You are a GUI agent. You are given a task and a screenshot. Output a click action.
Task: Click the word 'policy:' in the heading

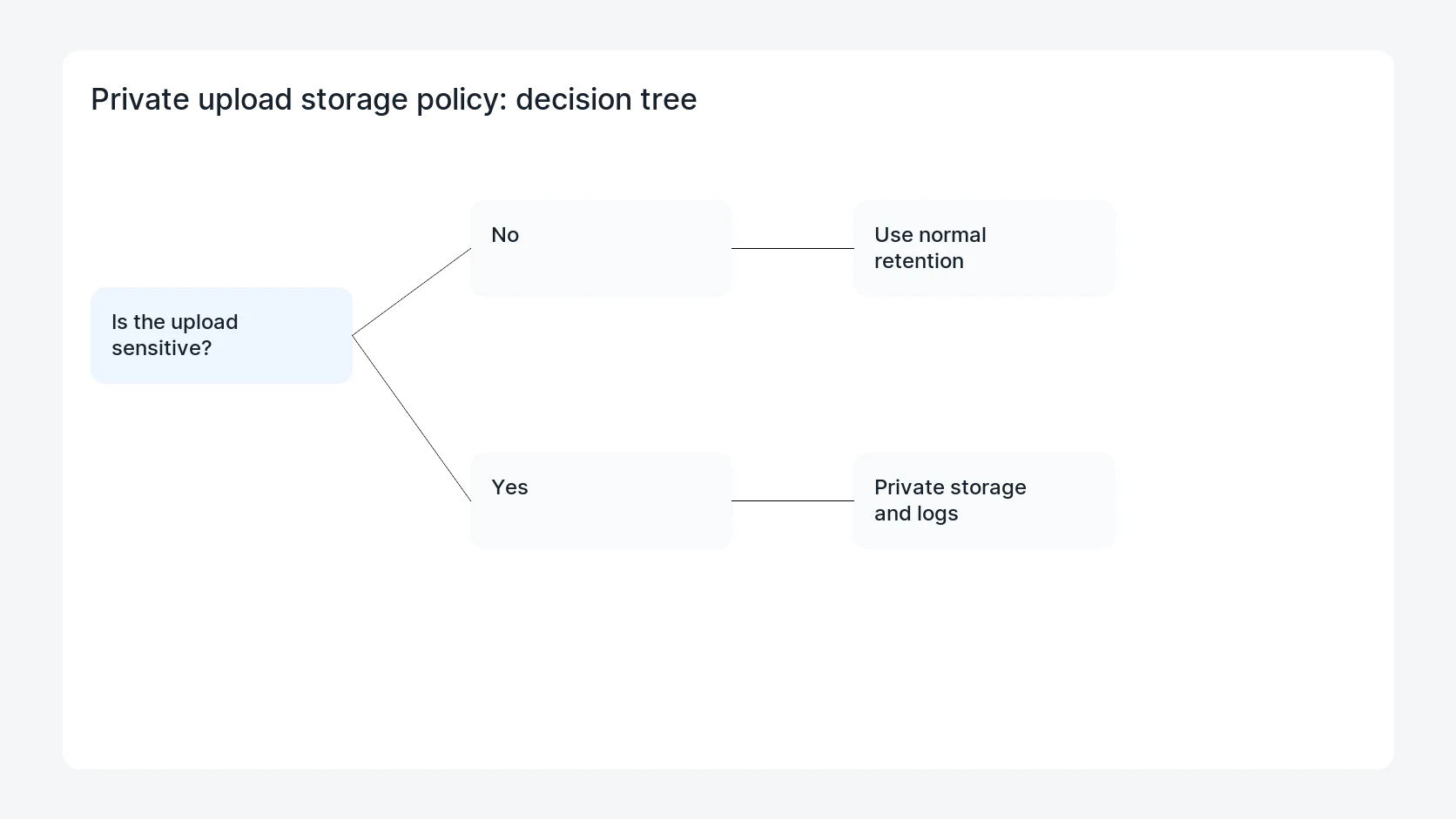[x=462, y=99]
